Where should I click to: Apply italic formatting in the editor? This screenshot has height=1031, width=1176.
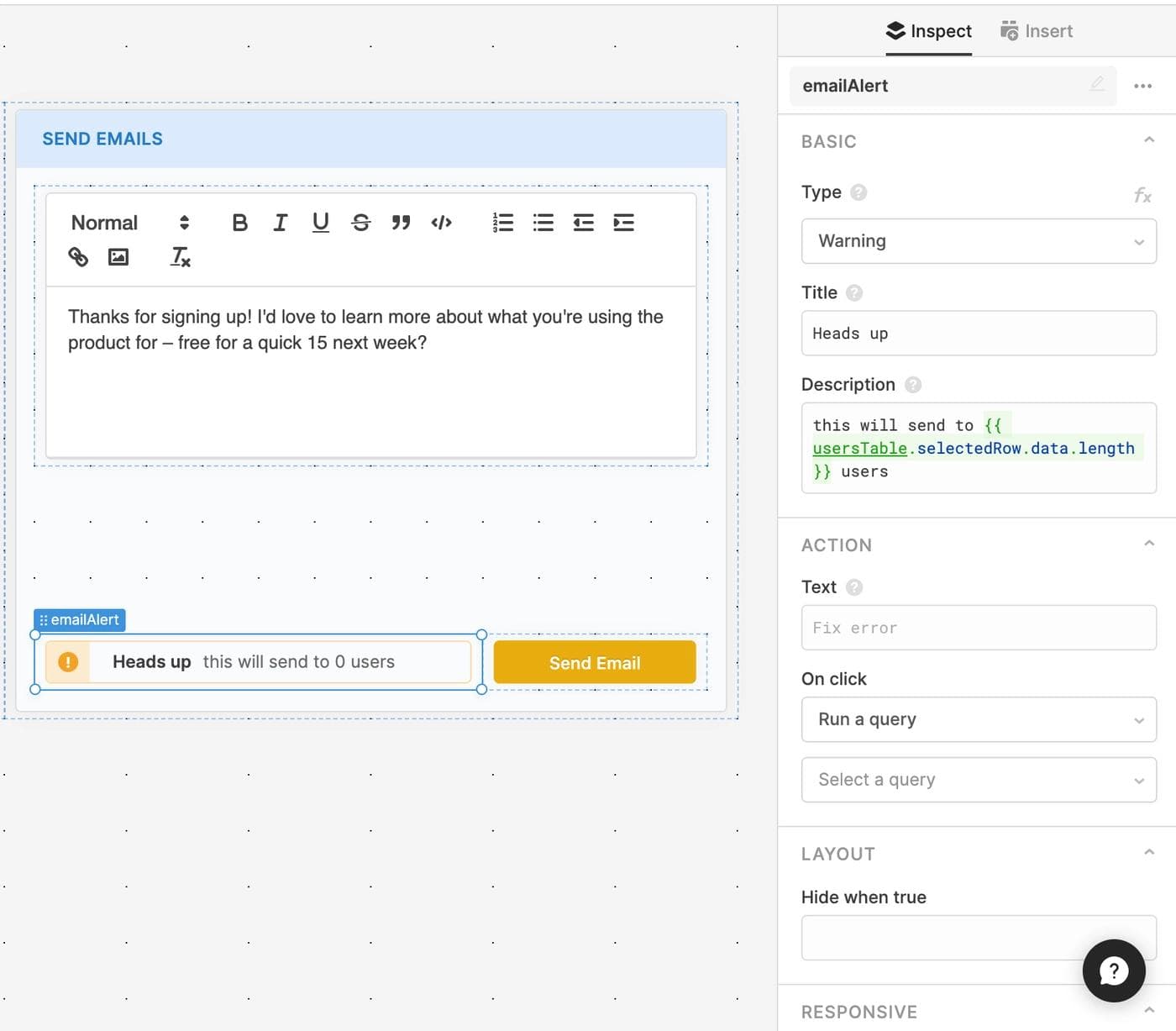point(280,223)
